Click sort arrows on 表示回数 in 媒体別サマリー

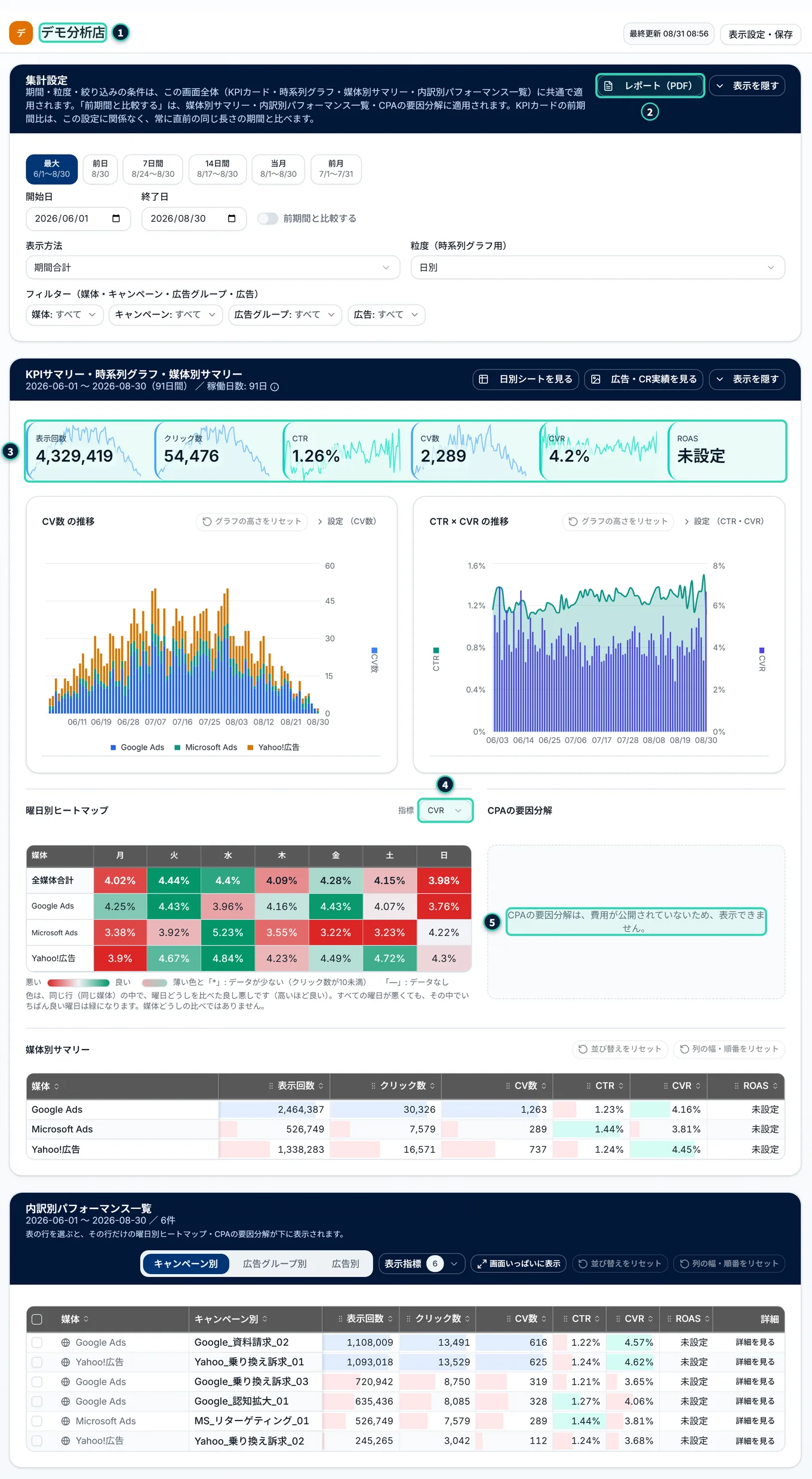321,1086
